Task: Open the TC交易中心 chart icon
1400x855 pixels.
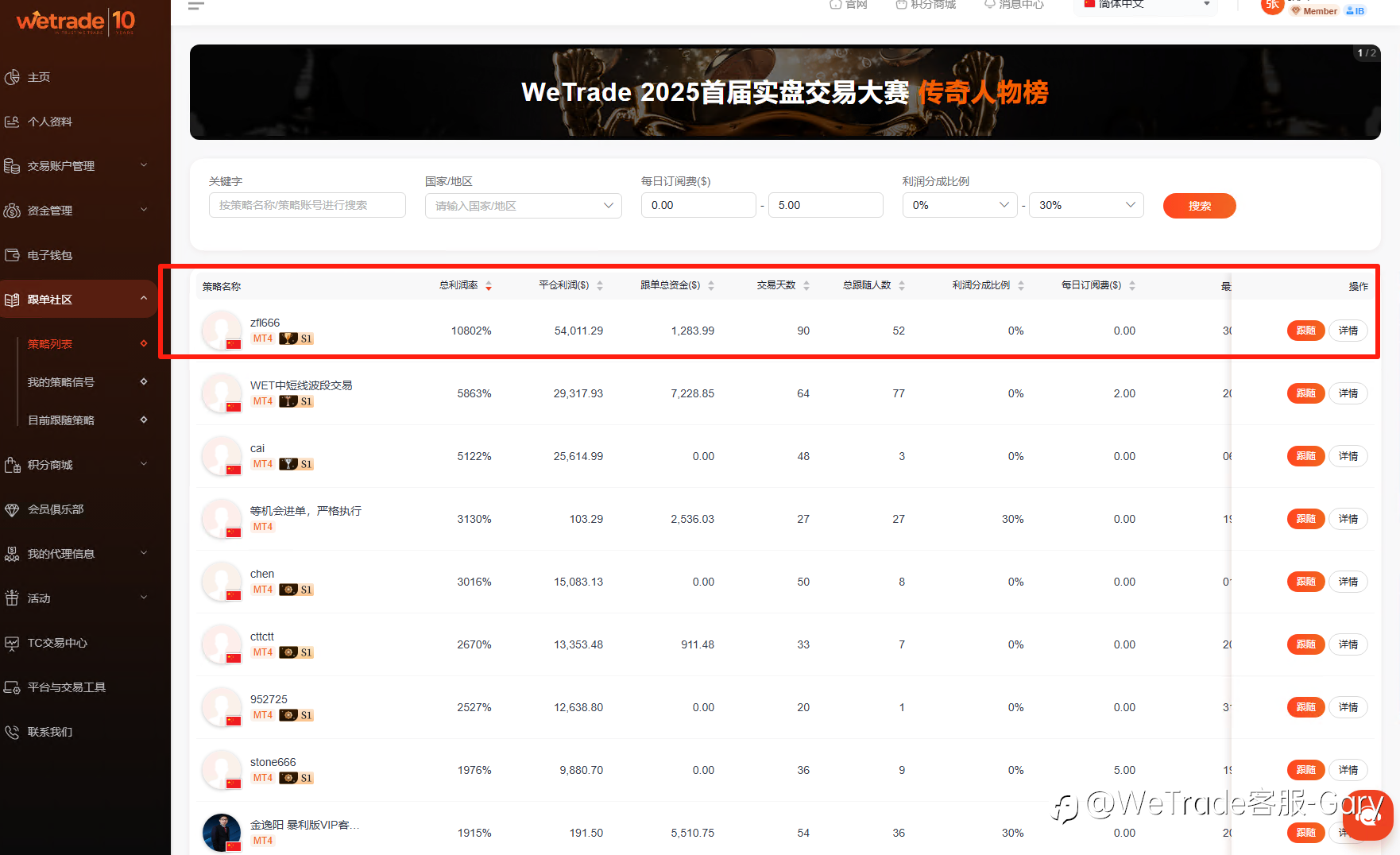Action: click(12, 643)
